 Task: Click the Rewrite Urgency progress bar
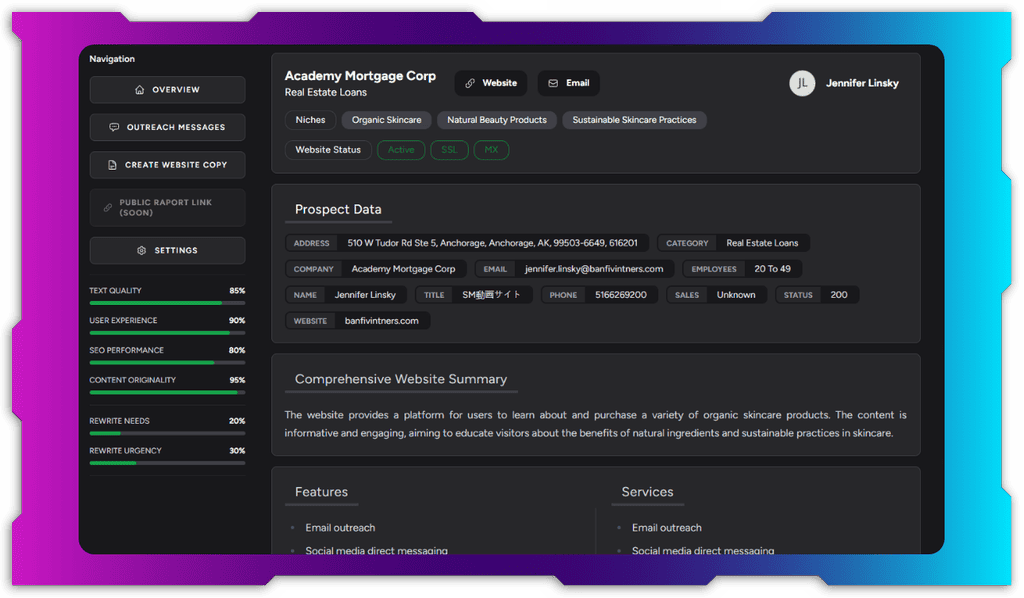pos(167,463)
